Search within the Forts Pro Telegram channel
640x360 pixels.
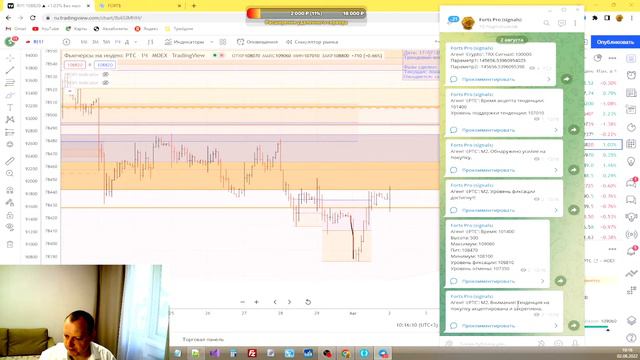click(547, 23)
